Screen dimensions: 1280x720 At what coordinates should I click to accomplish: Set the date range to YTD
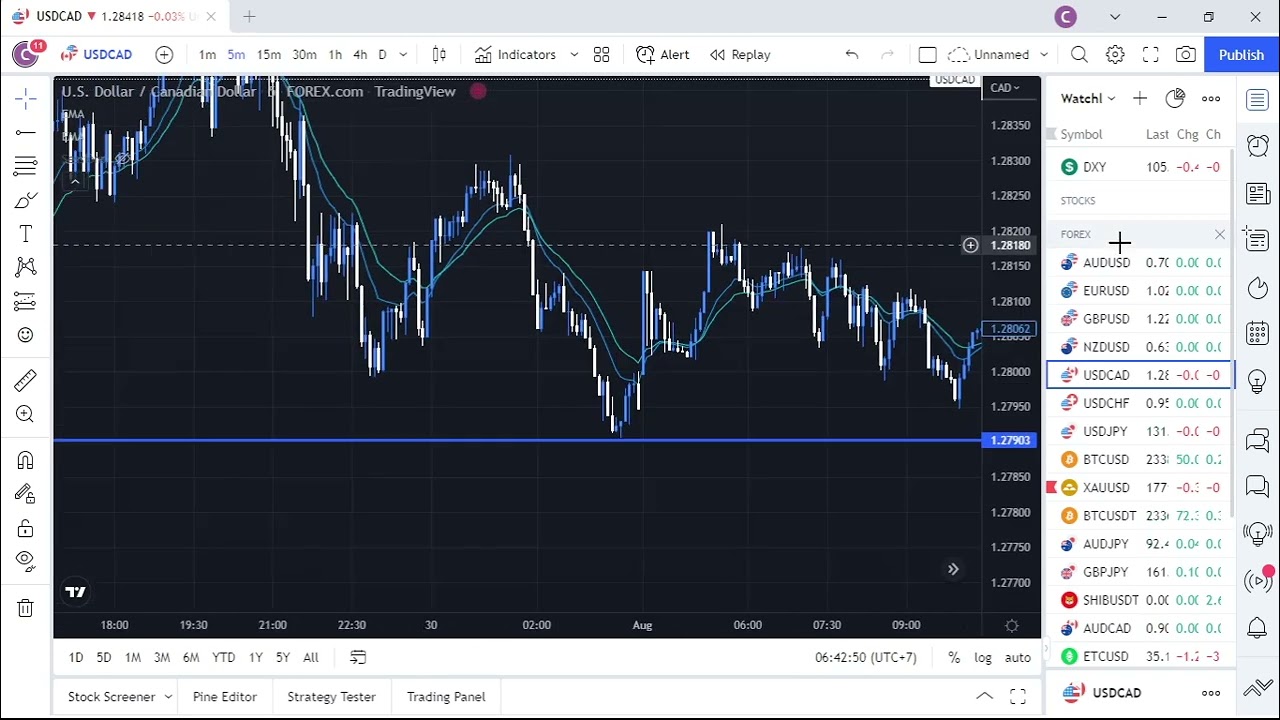(223, 657)
